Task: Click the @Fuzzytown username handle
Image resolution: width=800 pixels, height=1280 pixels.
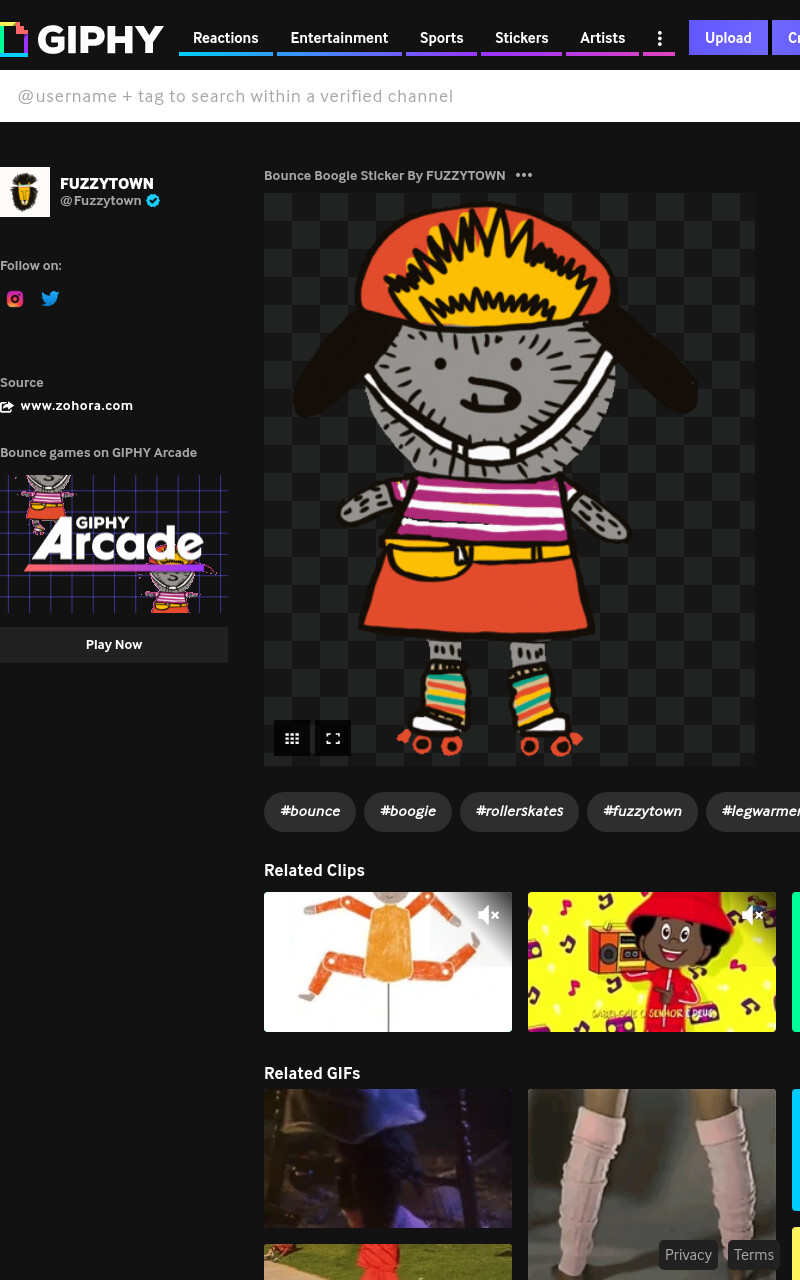Action: [101, 201]
